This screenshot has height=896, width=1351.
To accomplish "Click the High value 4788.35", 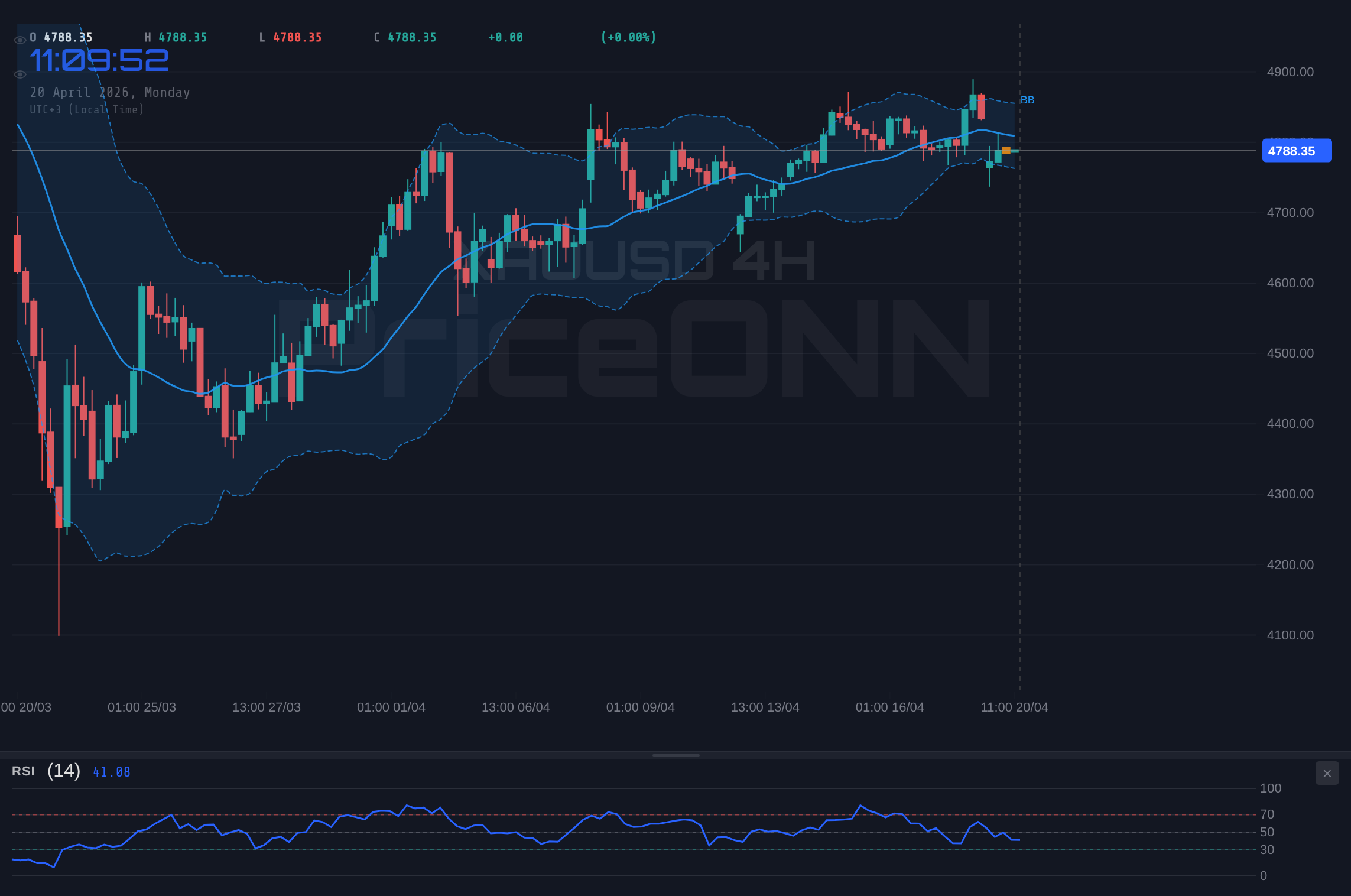I will coord(183,37).
